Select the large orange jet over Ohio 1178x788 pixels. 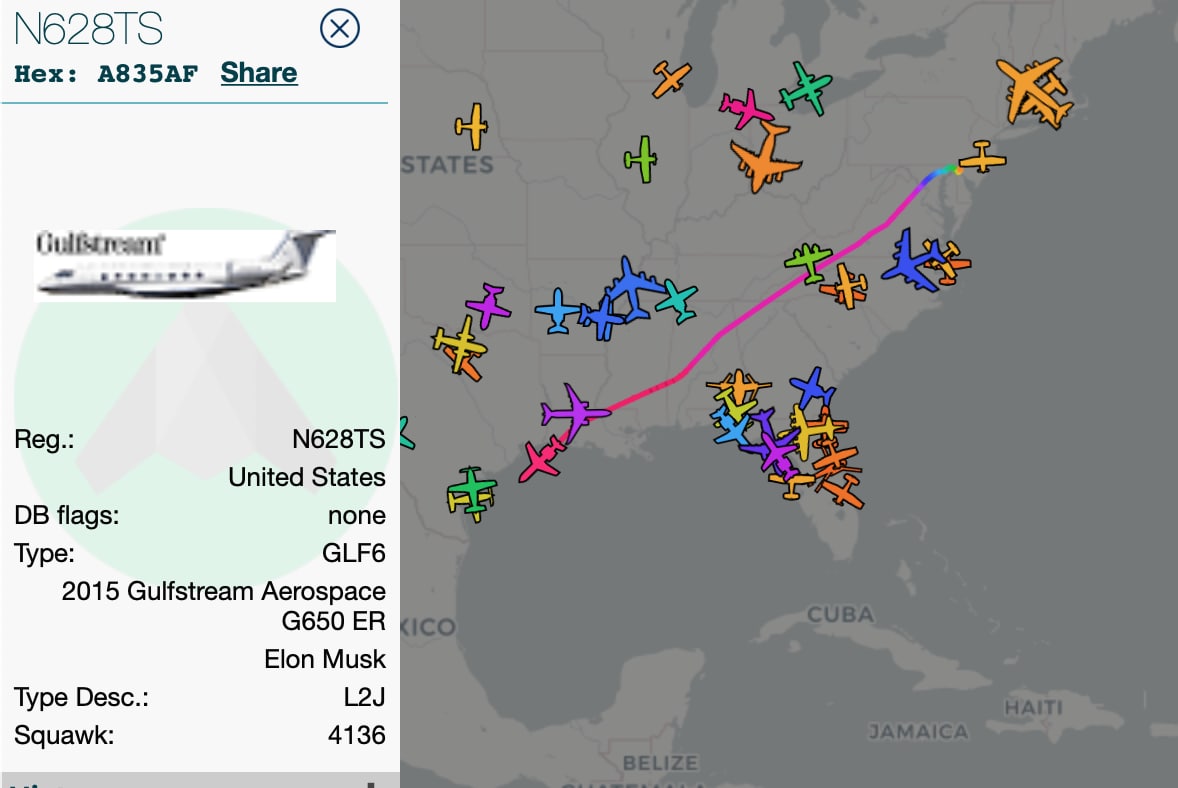pyautogui.click(x=765, y=157)
